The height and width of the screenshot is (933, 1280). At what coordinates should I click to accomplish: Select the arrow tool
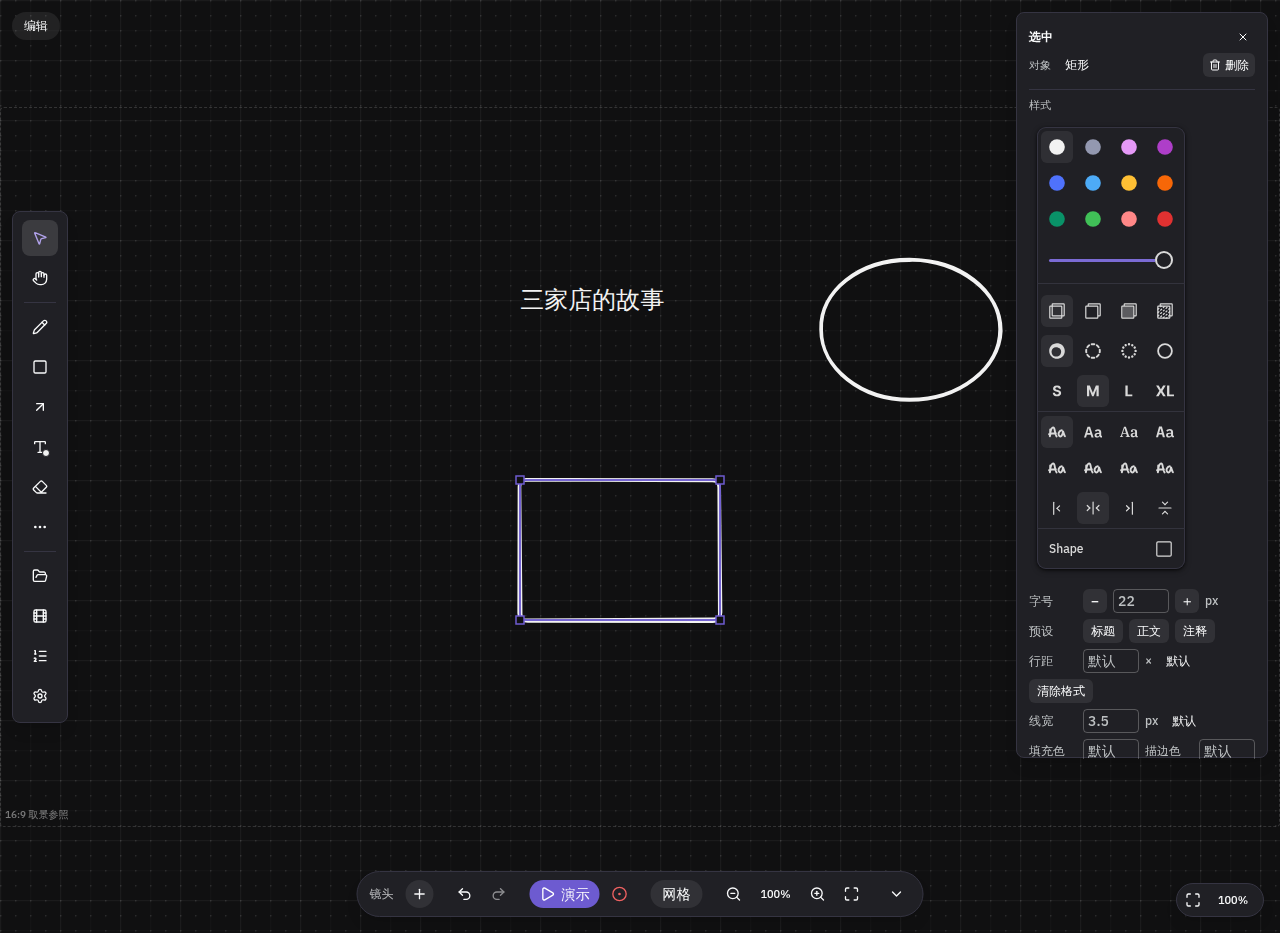pos(40,407)
